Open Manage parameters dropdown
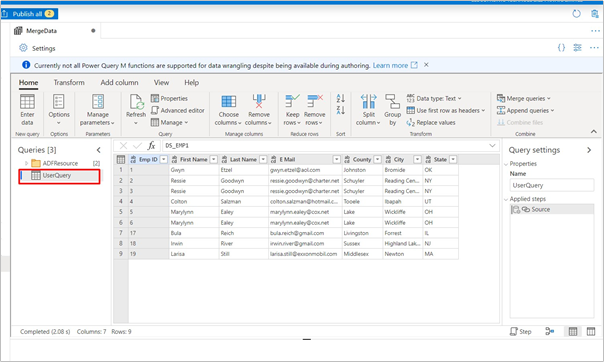The image size is (604, 362). pos(97,110)
